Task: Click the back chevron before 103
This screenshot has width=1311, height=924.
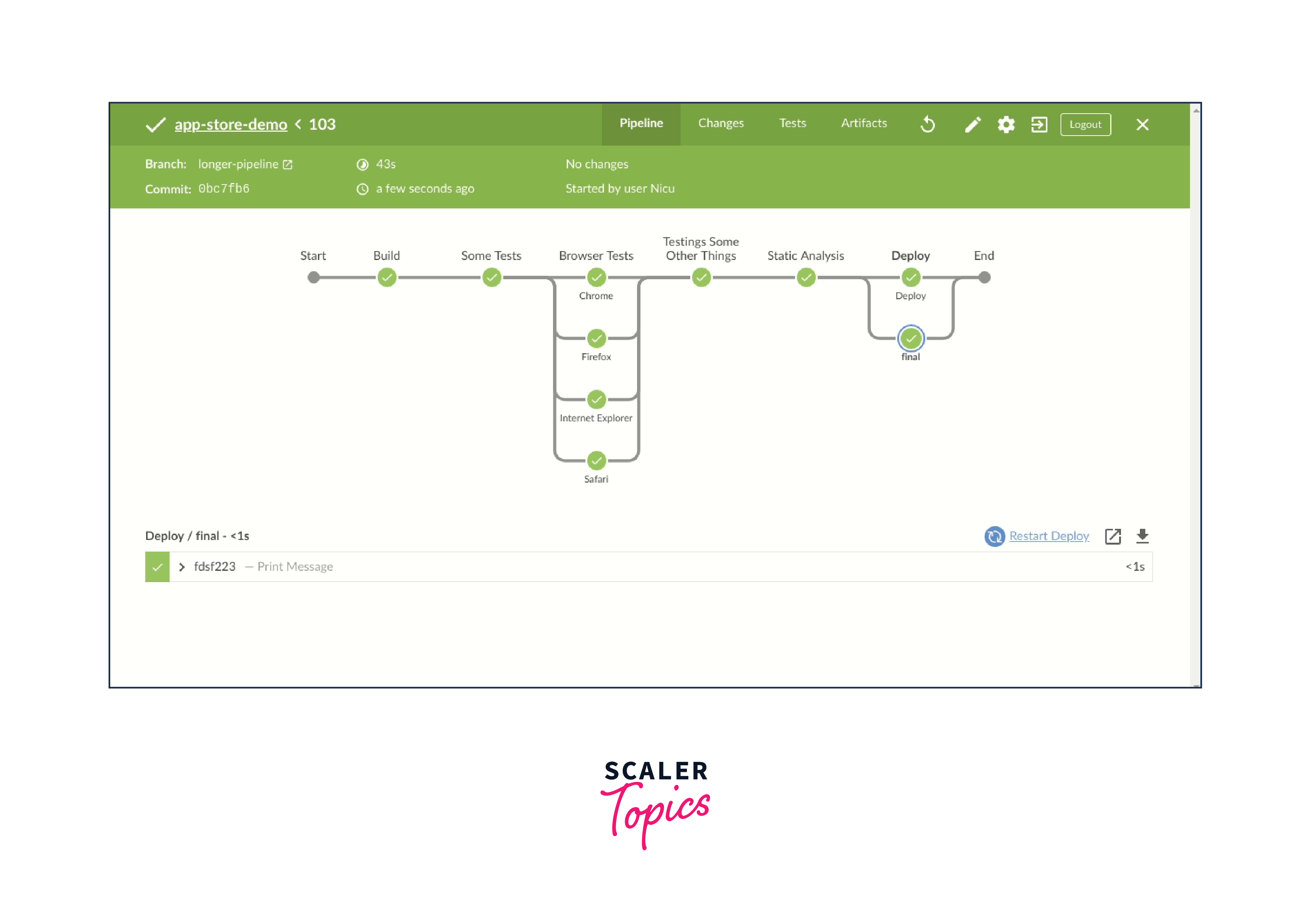Action: pyautogui.click(x=298, y=124)
